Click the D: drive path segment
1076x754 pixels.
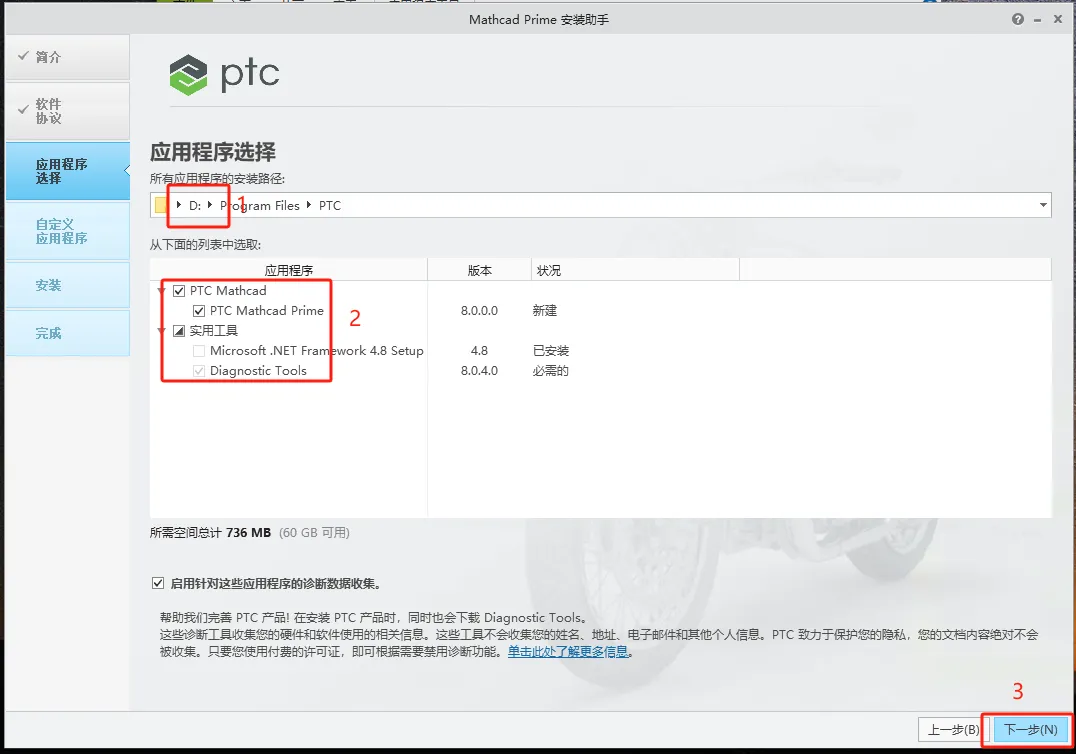pyautogui.click(x=195, y=205)
